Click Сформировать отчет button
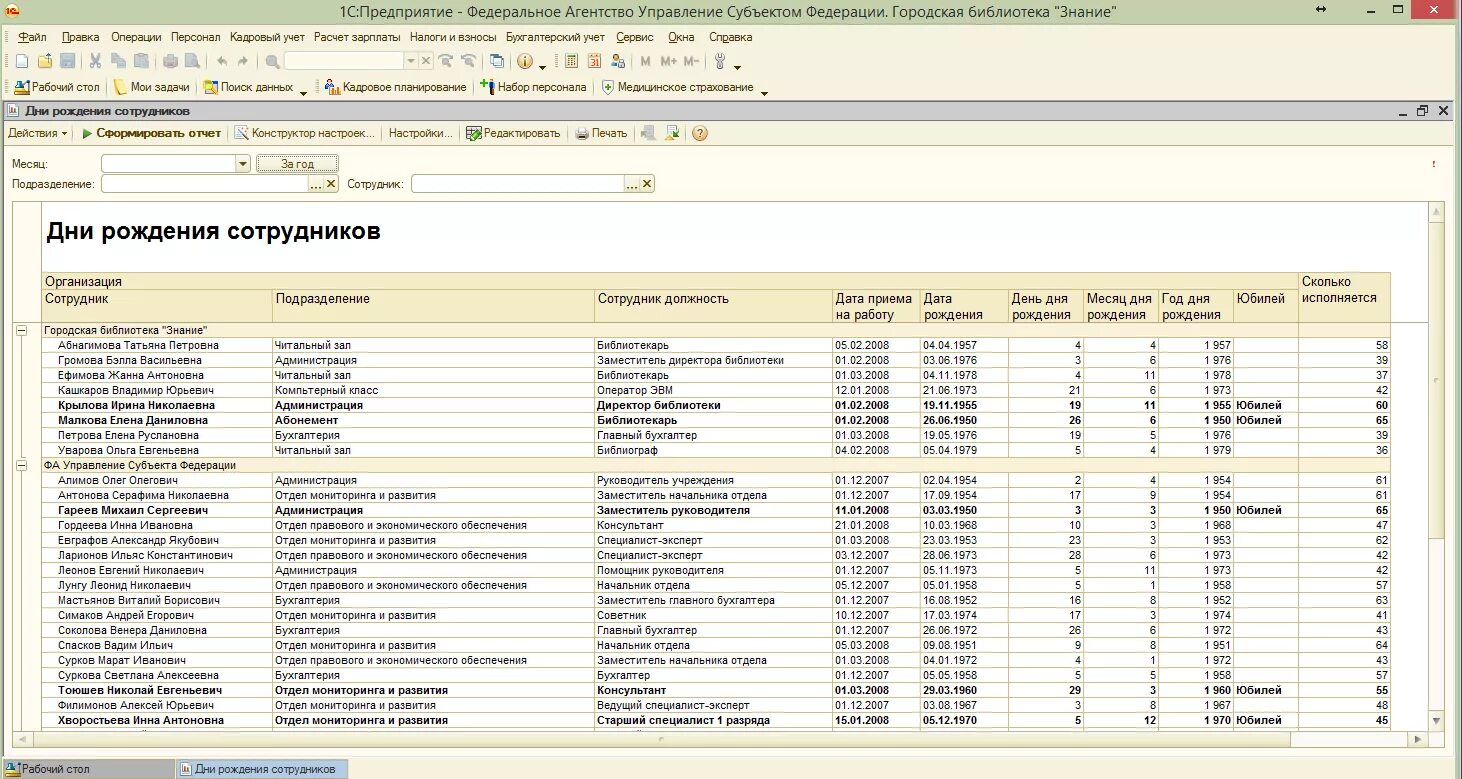This screenshot has width=1462, height=779. tap(151, 133)
